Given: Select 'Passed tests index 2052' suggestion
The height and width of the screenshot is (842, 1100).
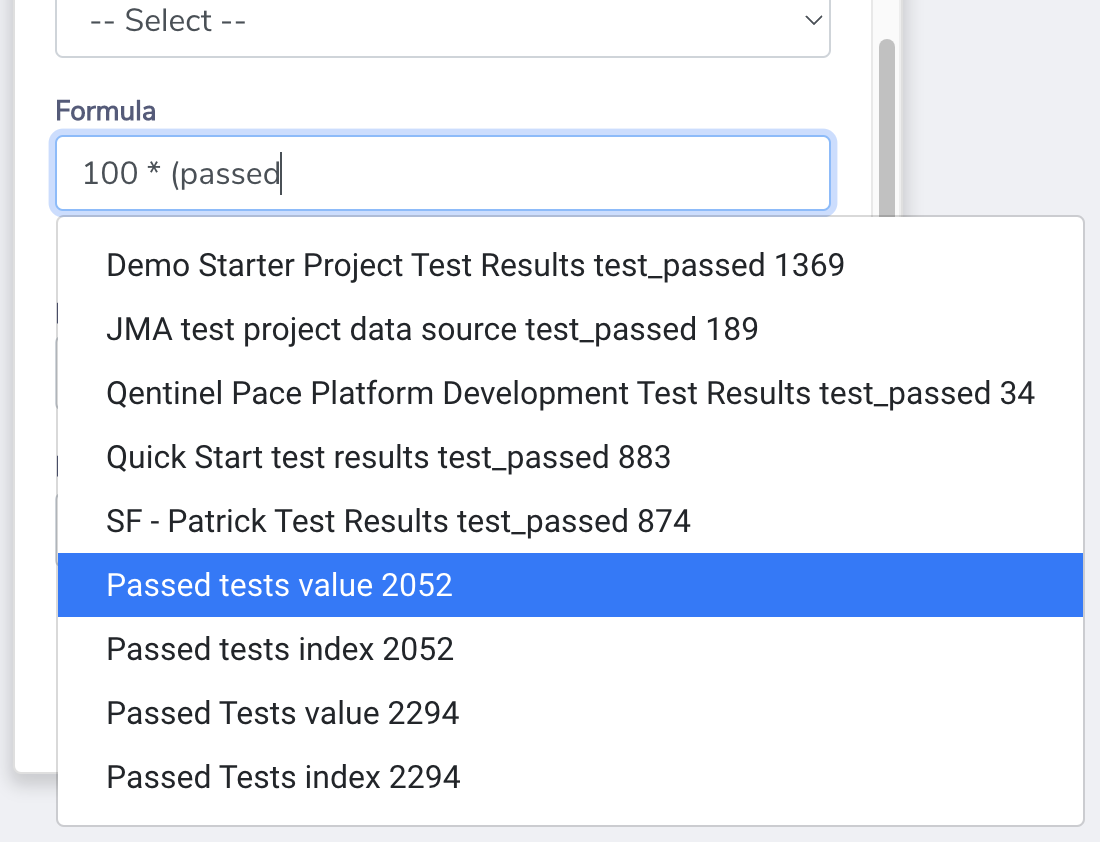Looking at the screenshot, I should pyautogui.click(x=280, y=649).
